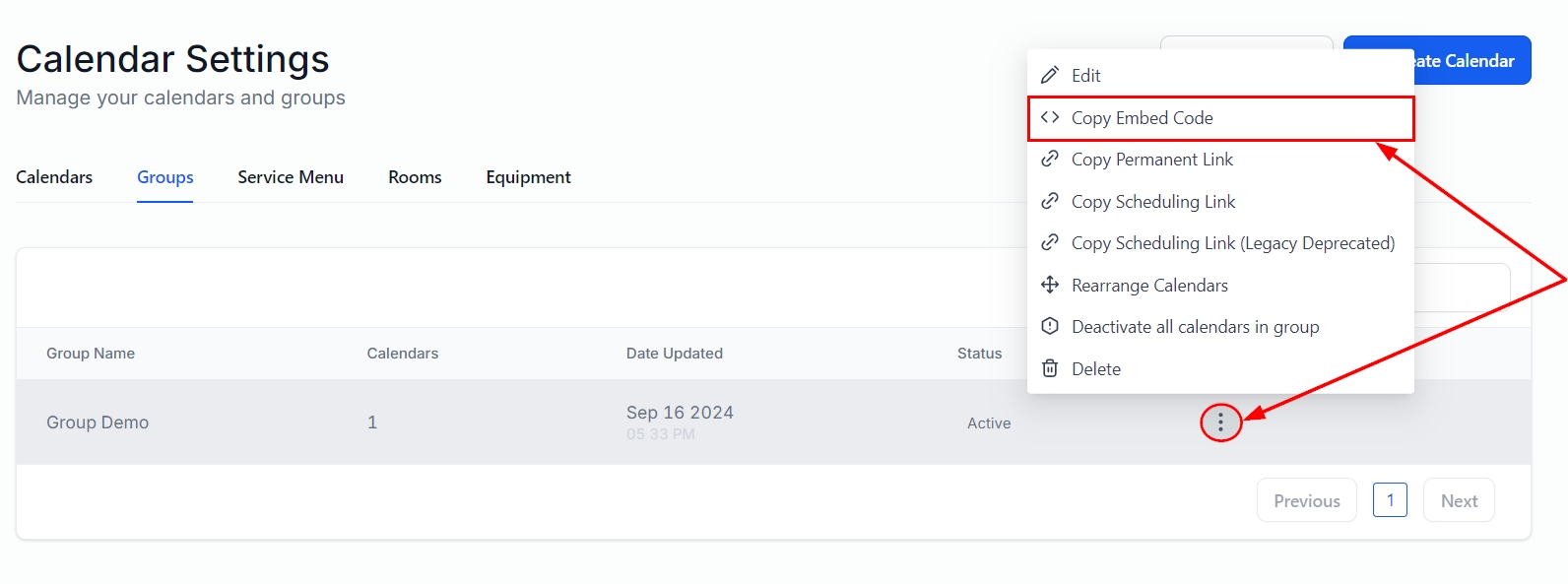Select page 1 in pagination

(x=1390, y=500)
